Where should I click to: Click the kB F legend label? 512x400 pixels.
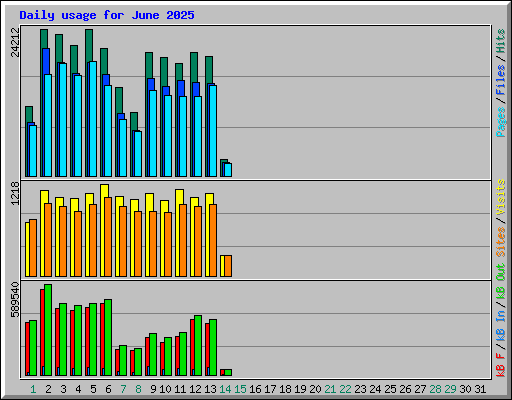[x=500, y=365]
